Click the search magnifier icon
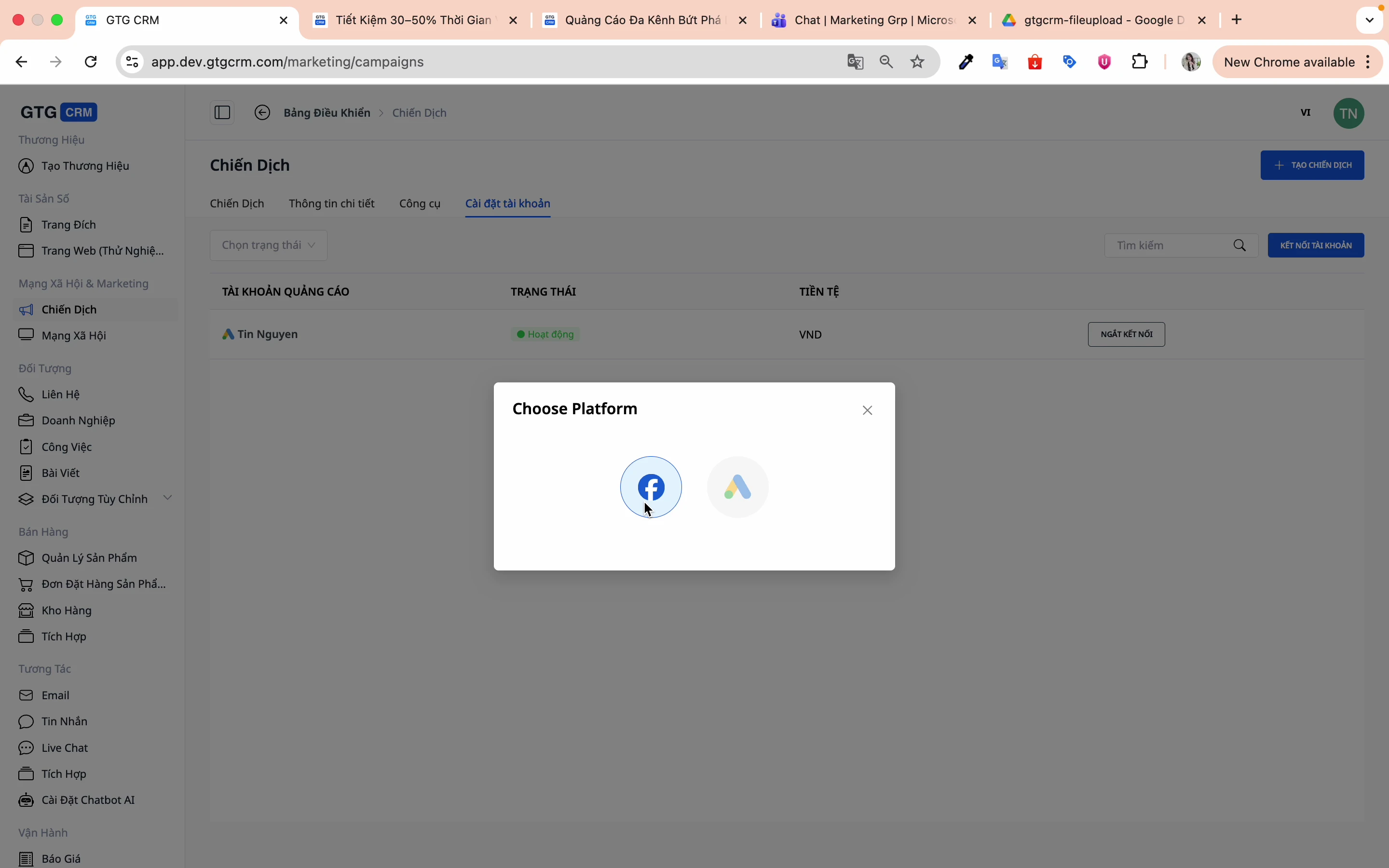Screen dimensions: 1389x868 pyautogui.click(x=1240, y=246)
